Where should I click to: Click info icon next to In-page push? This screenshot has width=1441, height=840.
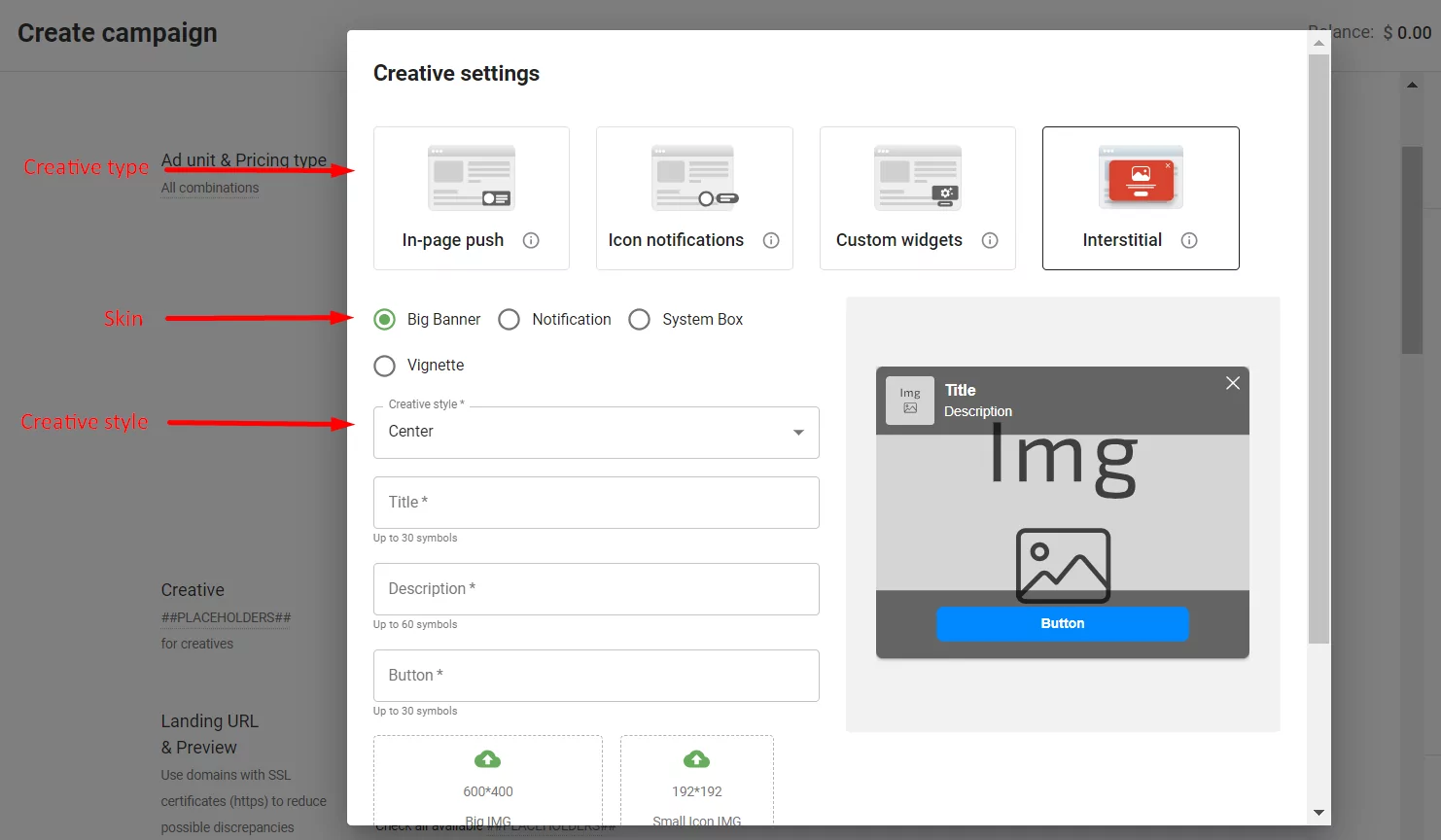click(531, 240)
